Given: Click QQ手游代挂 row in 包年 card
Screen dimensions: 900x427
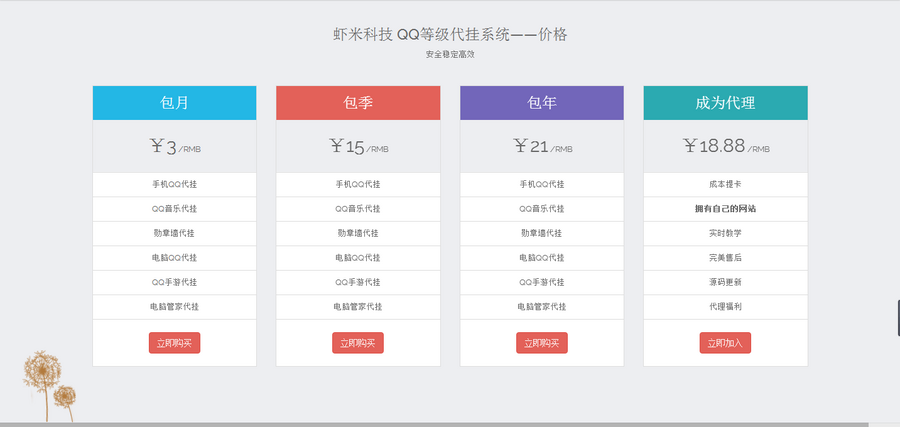Looking at the screenshot, I should (x=542, y=282).
